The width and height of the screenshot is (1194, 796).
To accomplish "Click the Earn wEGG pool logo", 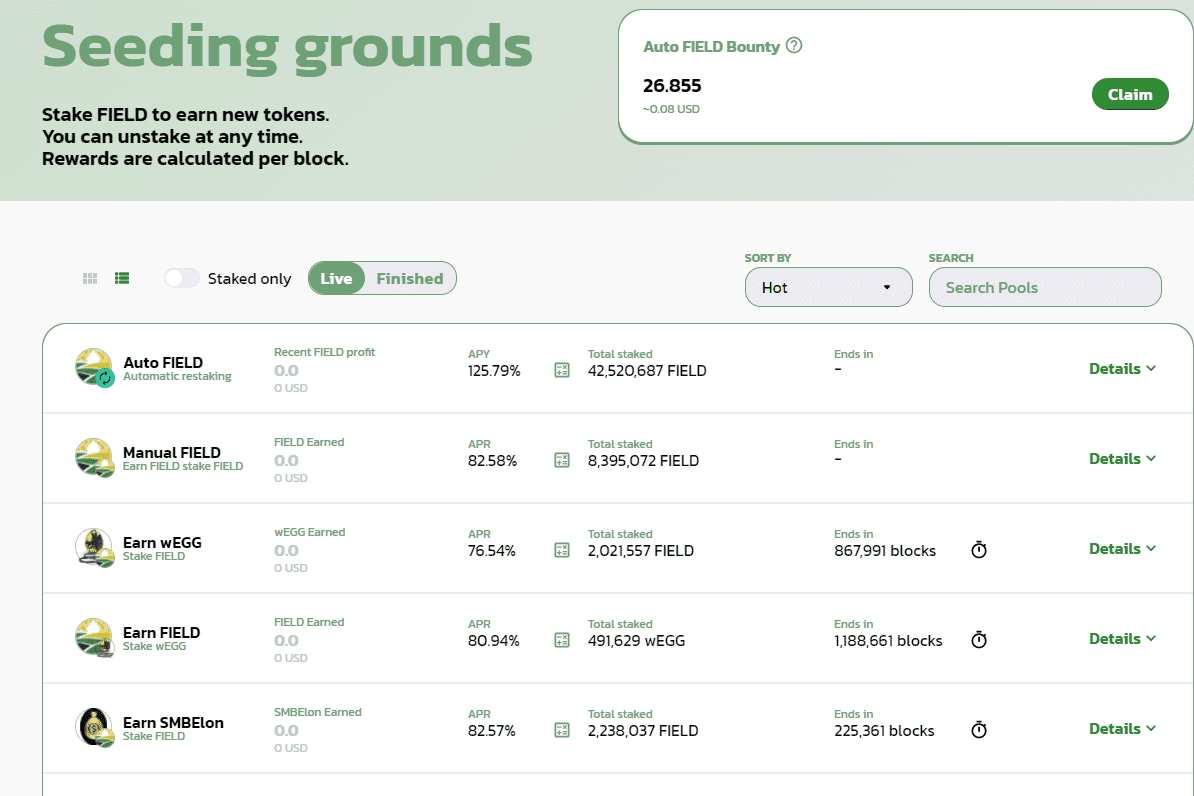I will point(95,548).
